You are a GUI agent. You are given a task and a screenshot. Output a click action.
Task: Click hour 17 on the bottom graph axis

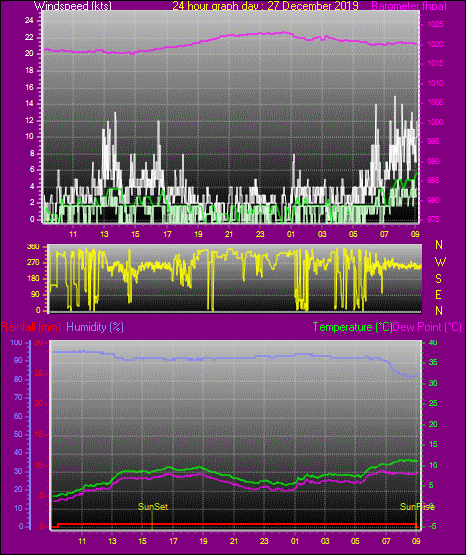click(173, 541)
